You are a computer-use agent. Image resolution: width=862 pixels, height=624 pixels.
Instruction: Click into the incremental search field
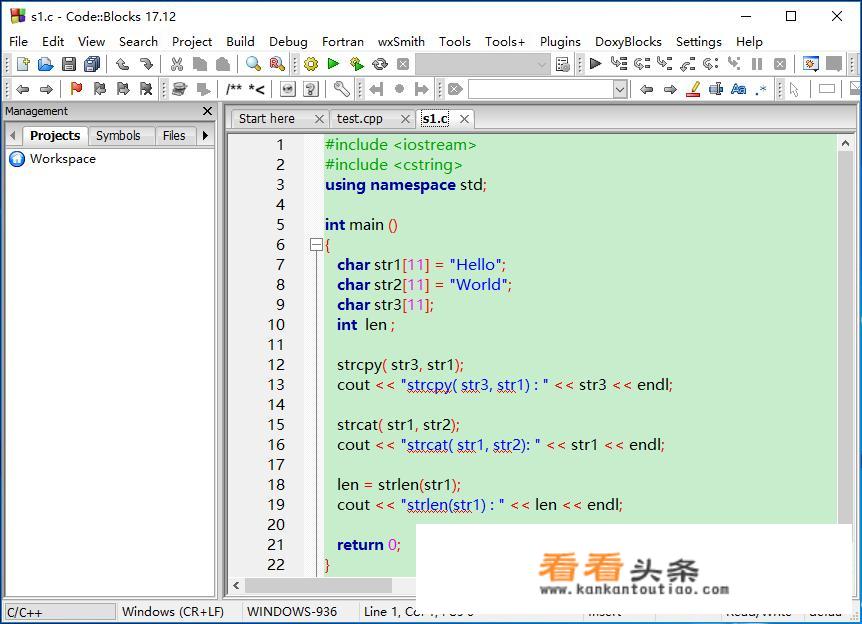click(541, 89)
